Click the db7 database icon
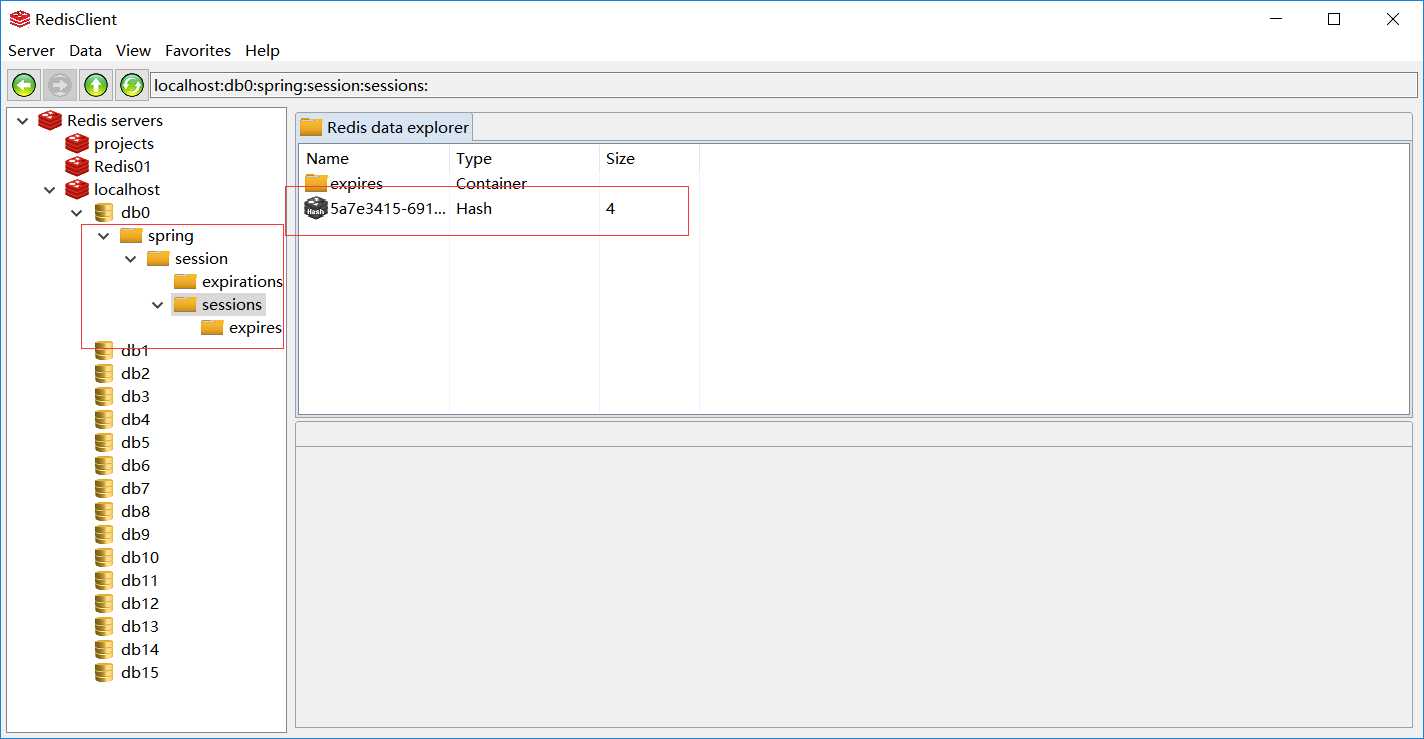Image resolution: width=1424 pixels, height=739 pixels. pyautogui.click(x=104, y=488)
